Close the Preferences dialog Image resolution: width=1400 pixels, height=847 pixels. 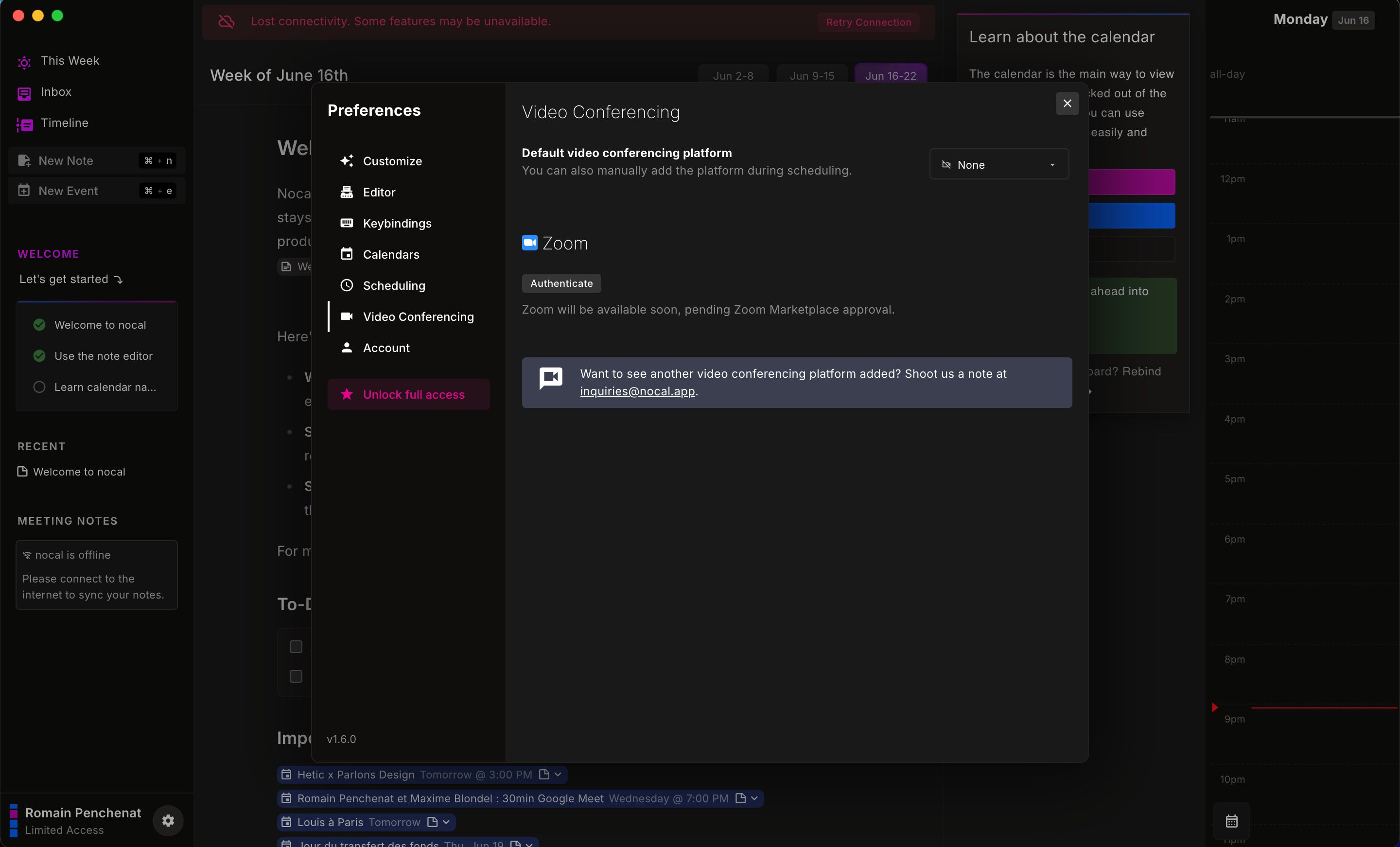point(1067,104)
